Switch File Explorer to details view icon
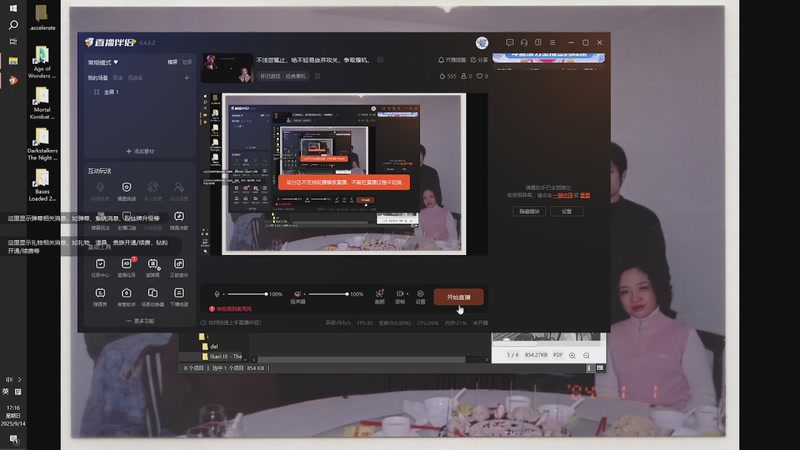The image size is (800, 450). coord(589,368)
